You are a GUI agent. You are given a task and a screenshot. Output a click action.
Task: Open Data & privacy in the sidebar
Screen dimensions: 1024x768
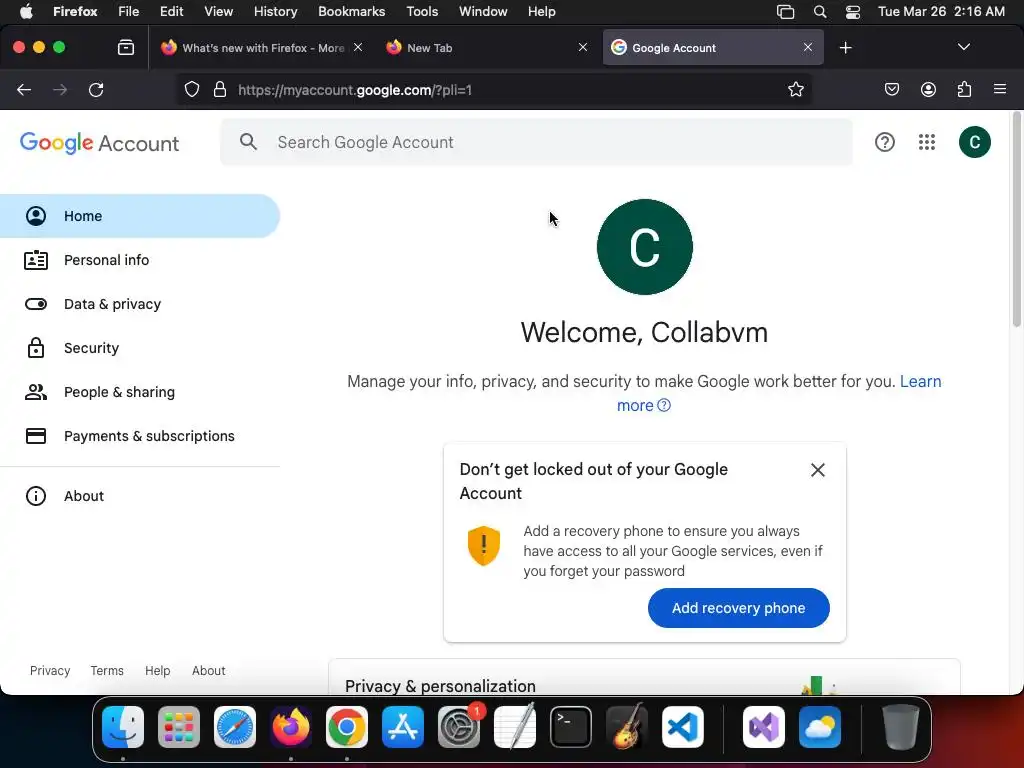point(140,304)
